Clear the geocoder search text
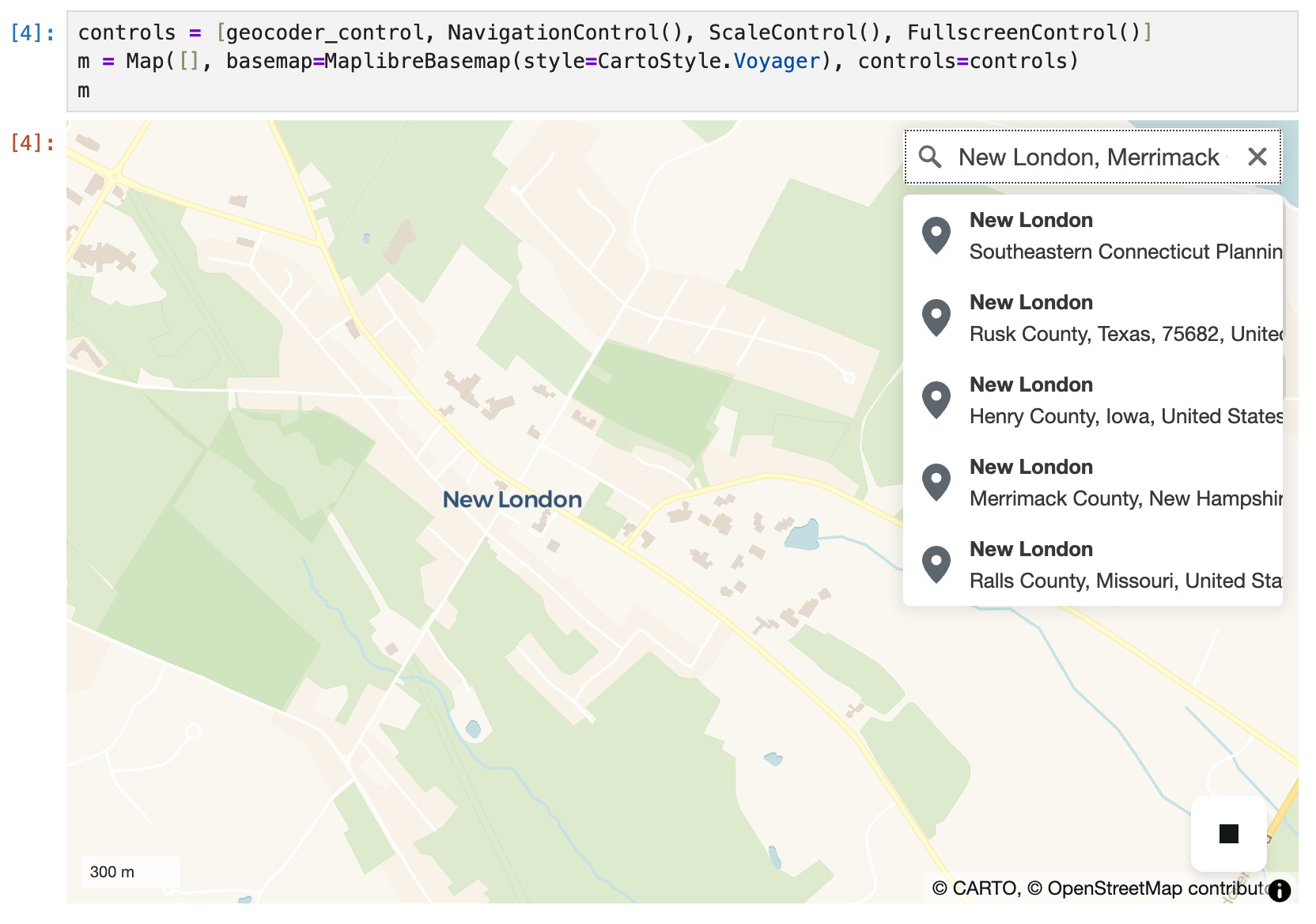The height and width of the screenshot is (924, 1316). click(1257, 157)
